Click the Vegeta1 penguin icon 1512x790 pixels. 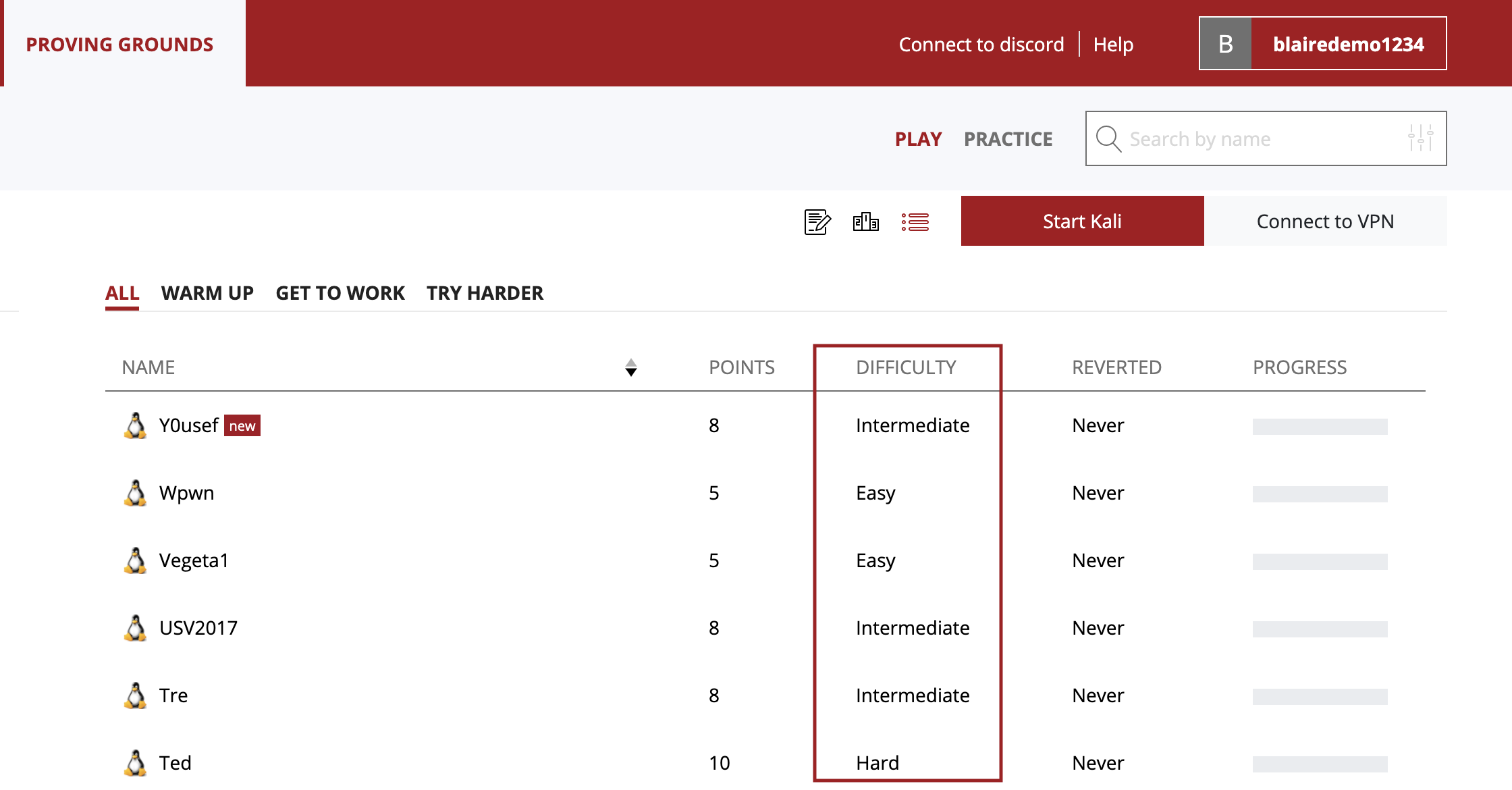click(x=136, y=560)
